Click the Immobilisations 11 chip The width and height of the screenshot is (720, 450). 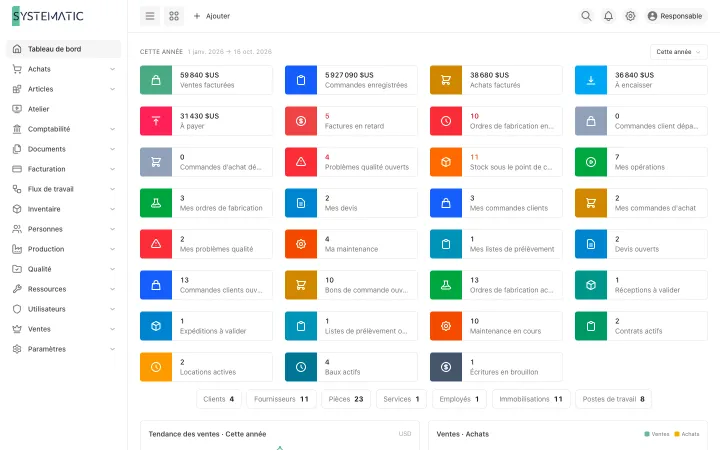(x=531, y=399)
